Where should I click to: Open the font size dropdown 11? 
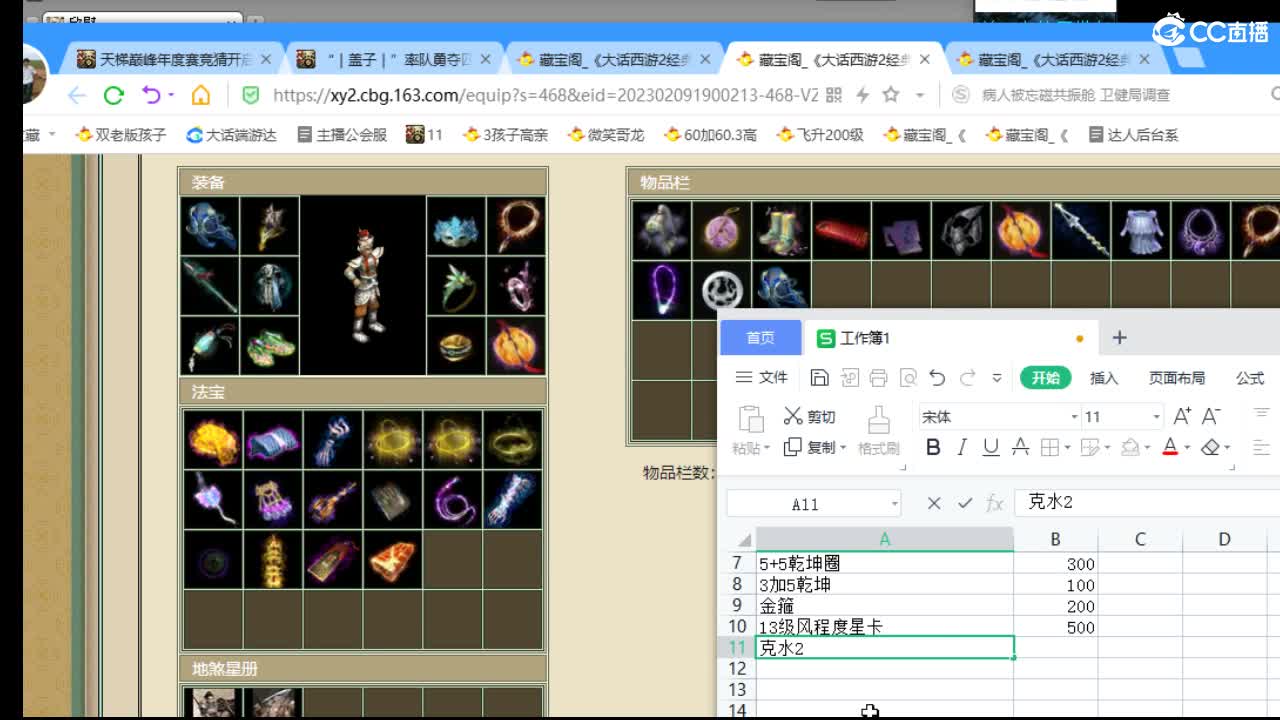point(1156,417)
